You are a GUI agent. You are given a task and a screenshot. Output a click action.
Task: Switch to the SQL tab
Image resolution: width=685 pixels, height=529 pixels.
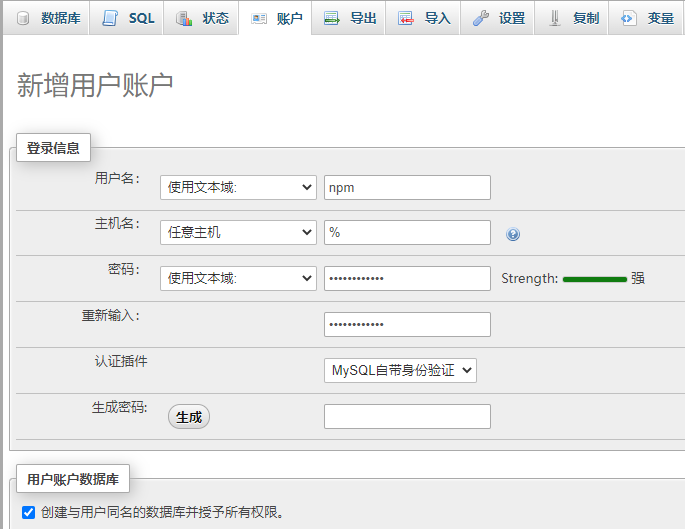click(126, 18)
